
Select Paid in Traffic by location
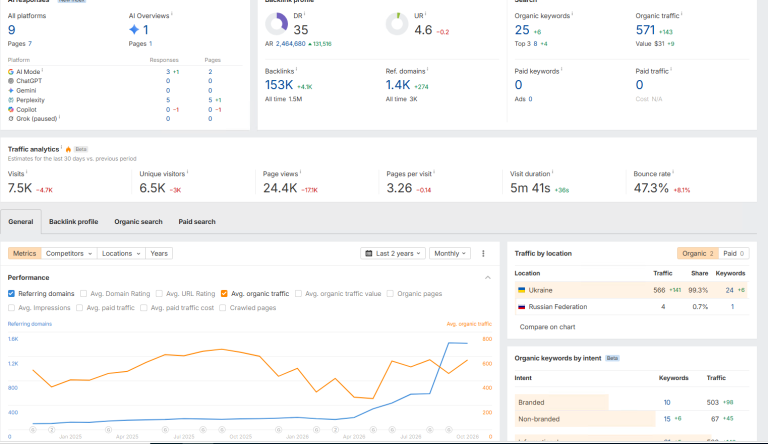point(733,253)
